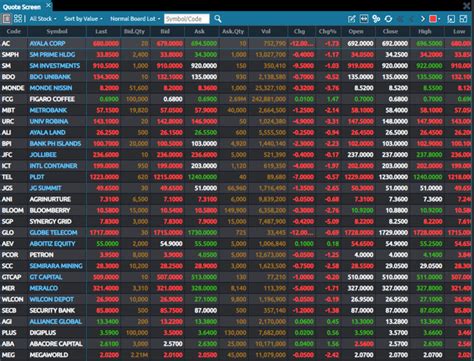Click the magnifier search icon
This screenshot has width=474, height=361.
tap(218, 19)
